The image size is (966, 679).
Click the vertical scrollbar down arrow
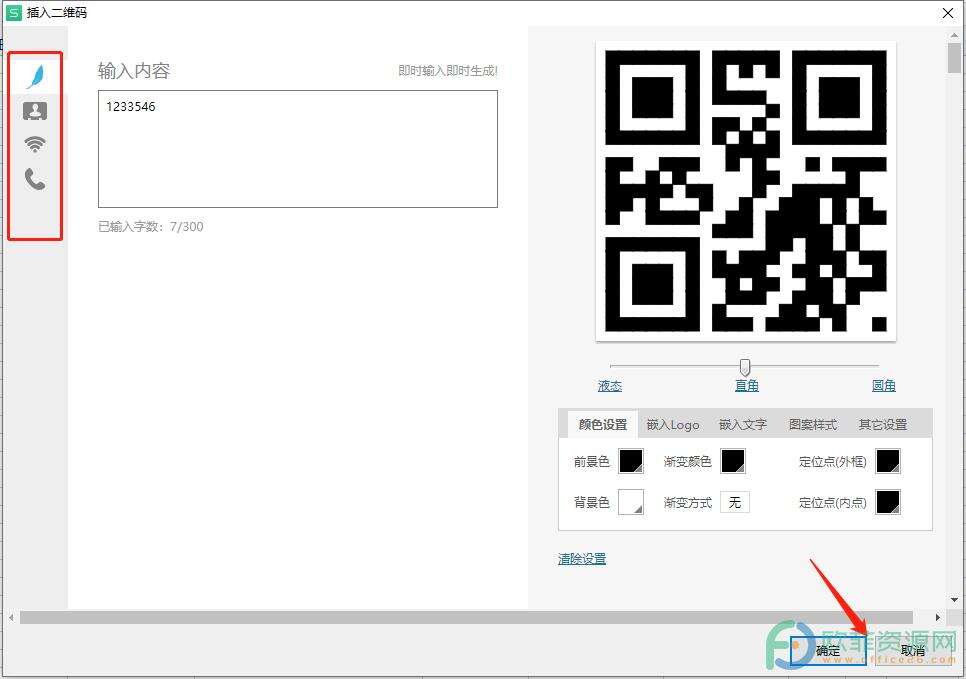coord(954,599)
